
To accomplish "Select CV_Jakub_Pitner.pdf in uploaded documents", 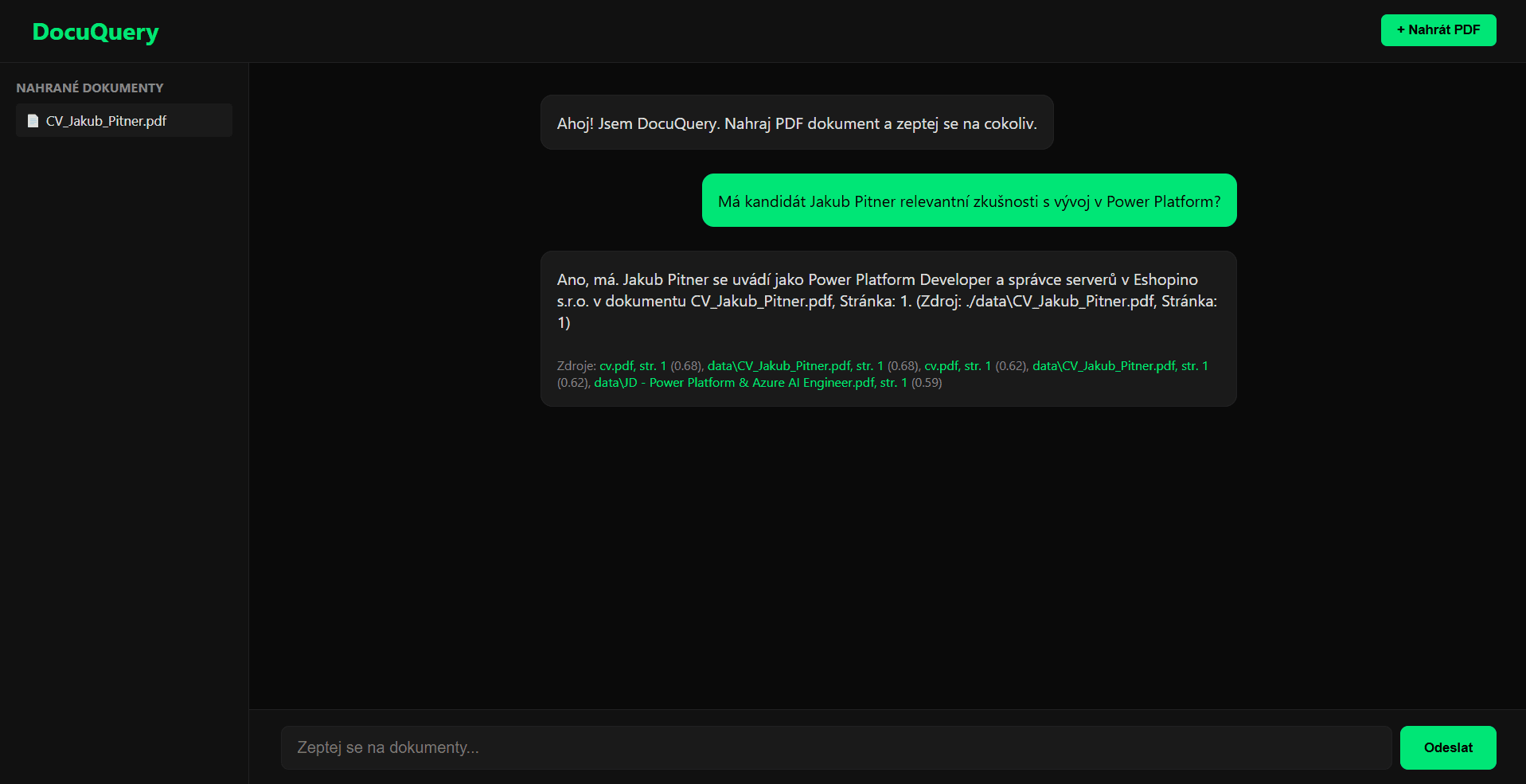I will pos(124,120).
